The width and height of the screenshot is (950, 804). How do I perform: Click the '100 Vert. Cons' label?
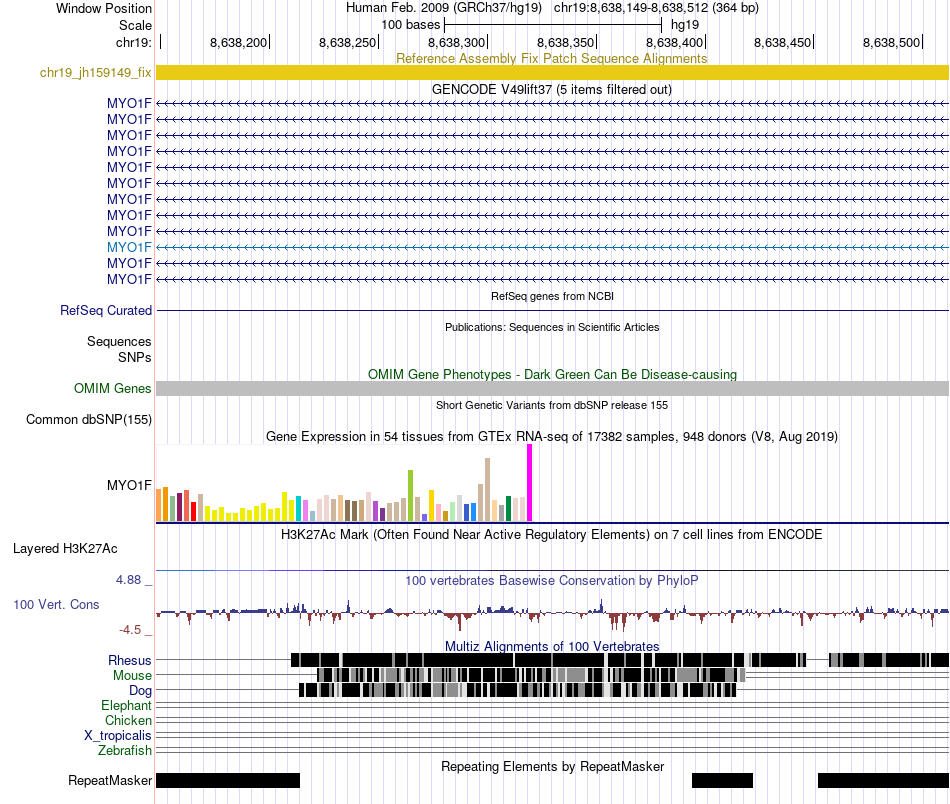(x=56, y=605)
